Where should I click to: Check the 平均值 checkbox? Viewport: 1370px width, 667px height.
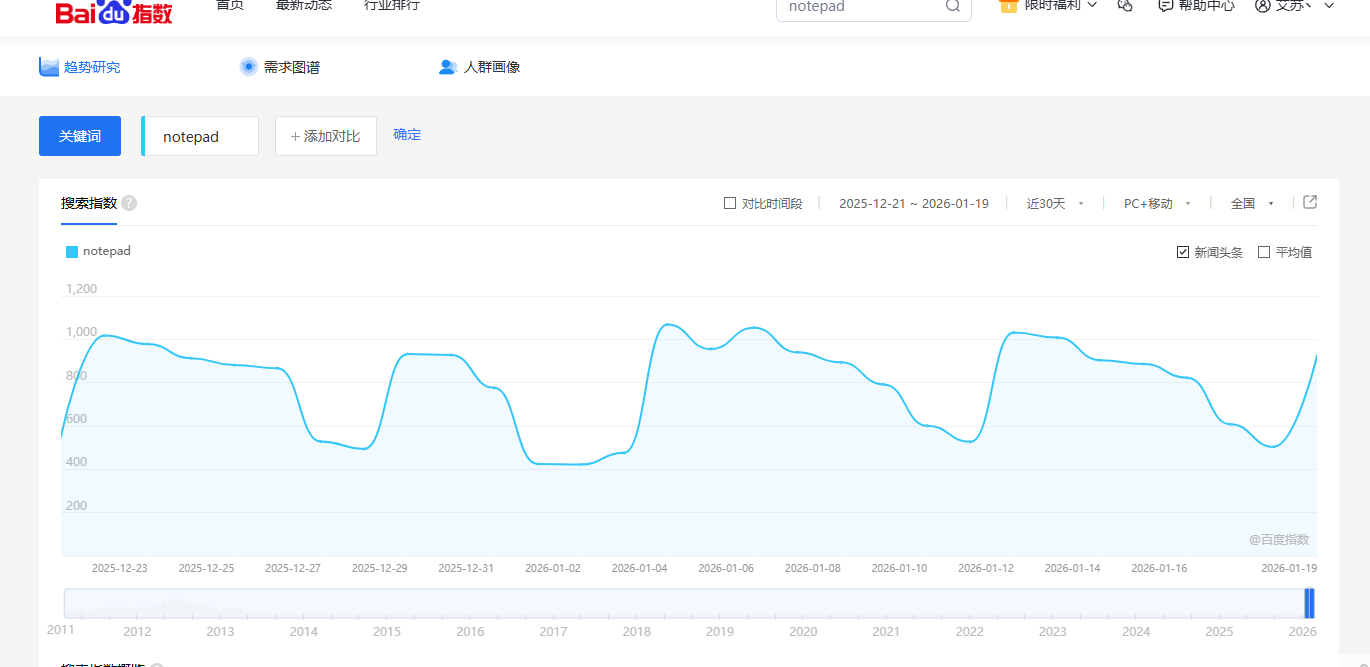[x=1264, y=252]
